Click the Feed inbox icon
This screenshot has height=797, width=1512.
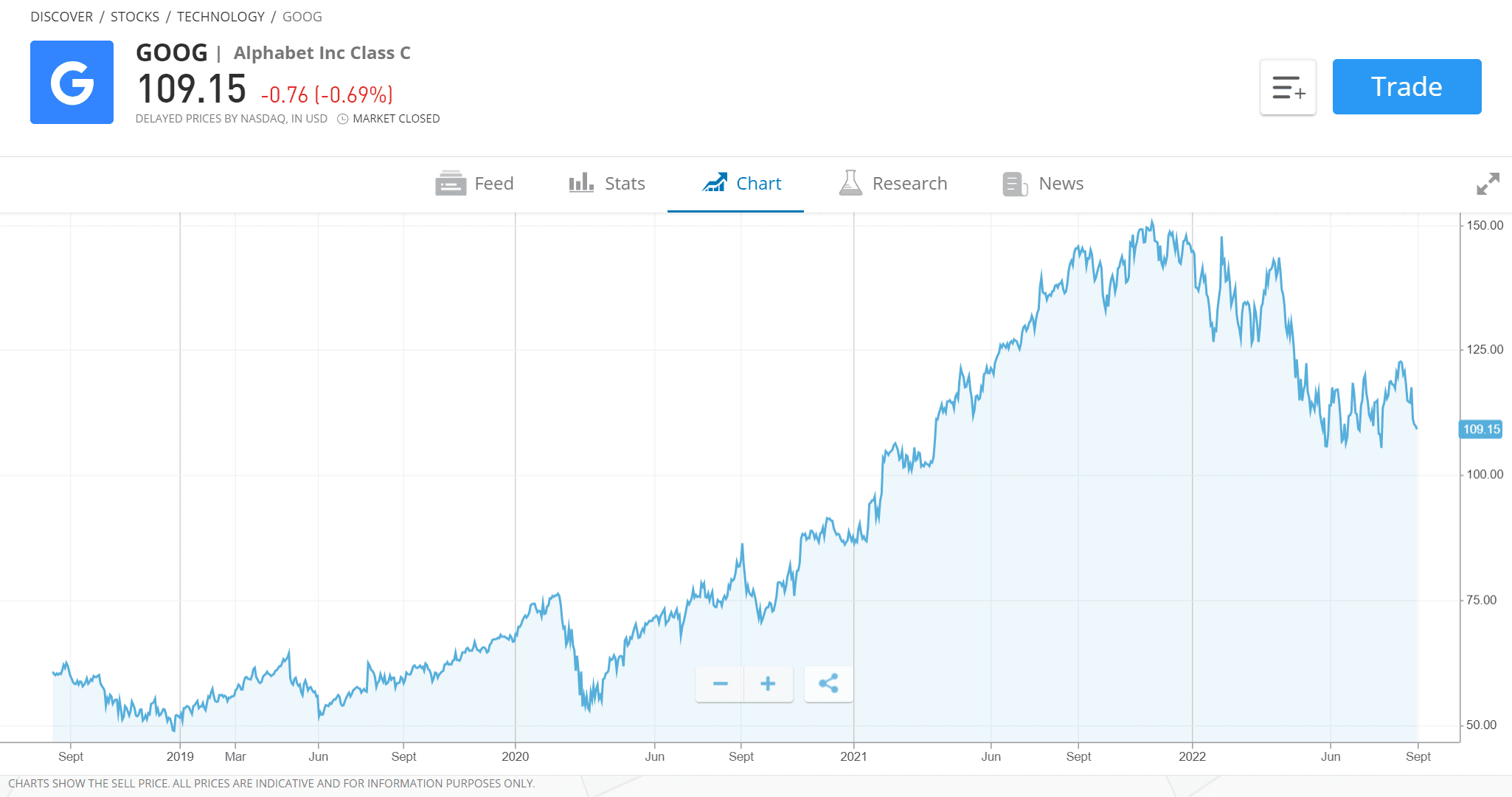450,184
